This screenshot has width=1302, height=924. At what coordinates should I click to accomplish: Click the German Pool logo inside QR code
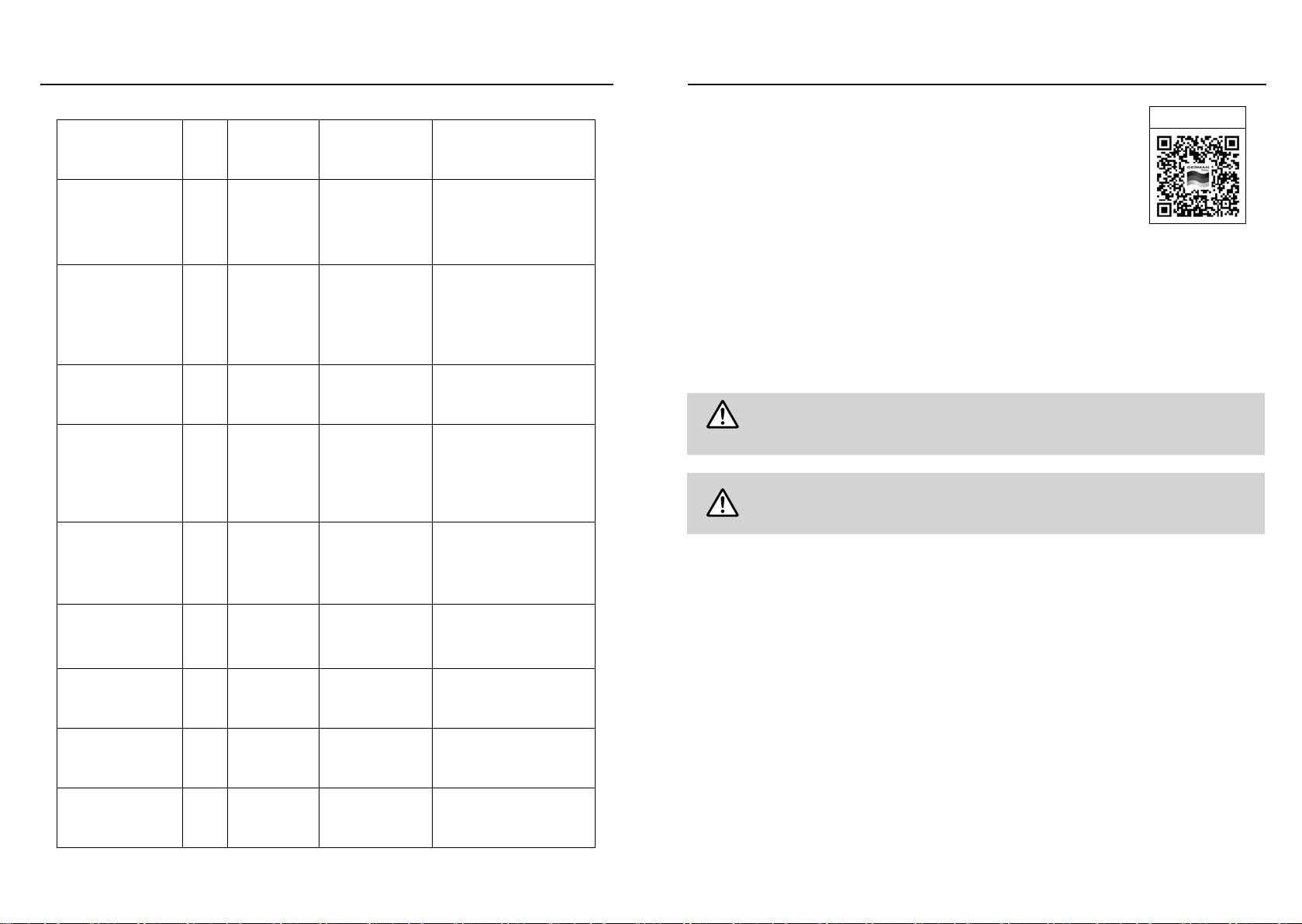point(1198,176)
